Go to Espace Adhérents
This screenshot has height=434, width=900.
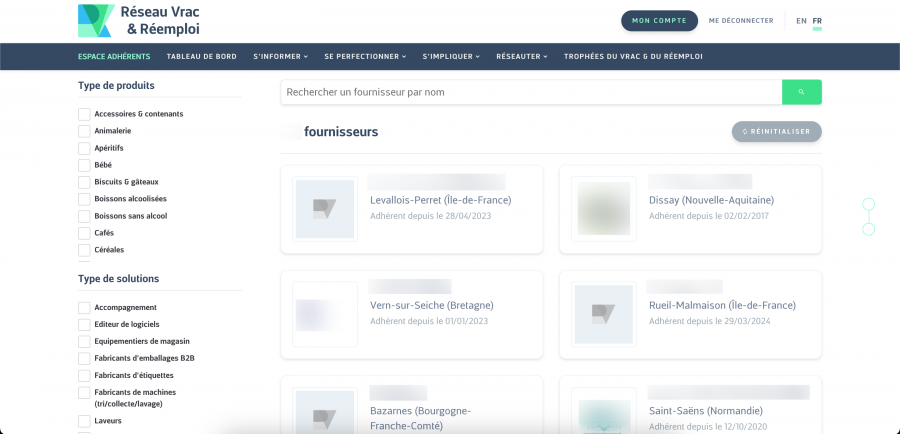pos(114,57)
